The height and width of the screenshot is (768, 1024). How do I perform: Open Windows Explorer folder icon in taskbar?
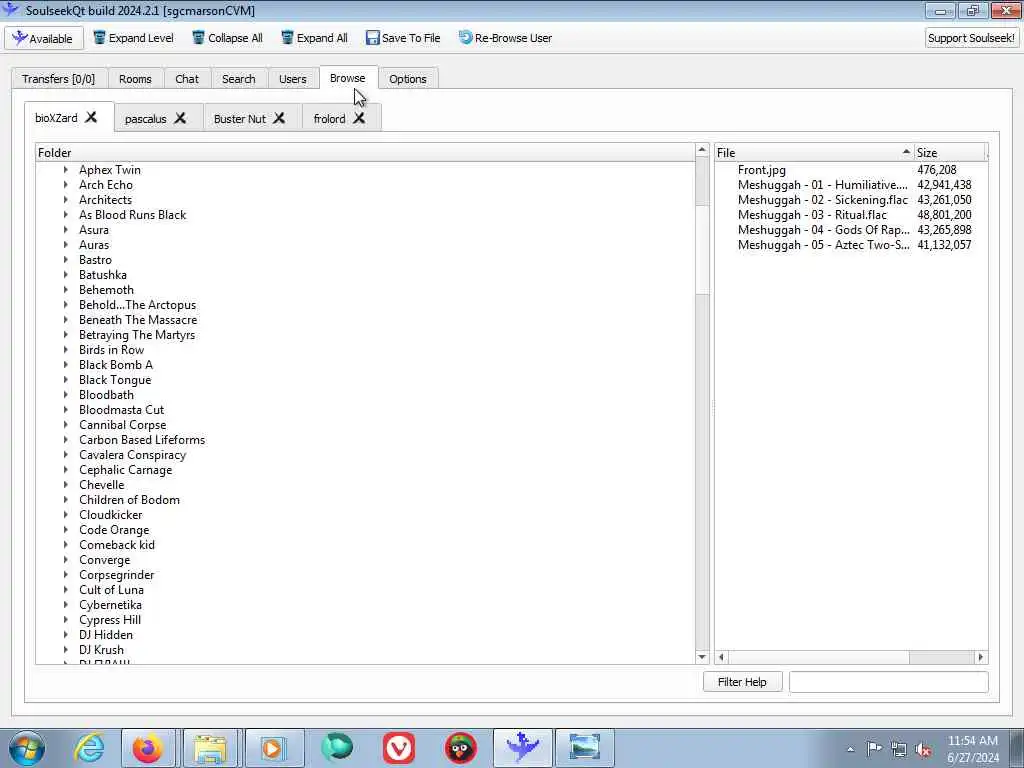tap(210, 748)
